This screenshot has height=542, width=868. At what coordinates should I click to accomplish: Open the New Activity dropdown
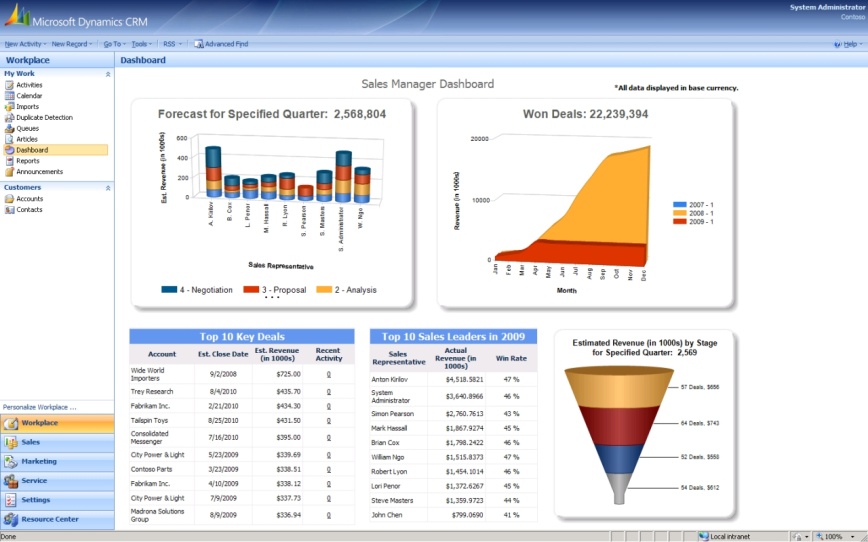tap(25, 44)
